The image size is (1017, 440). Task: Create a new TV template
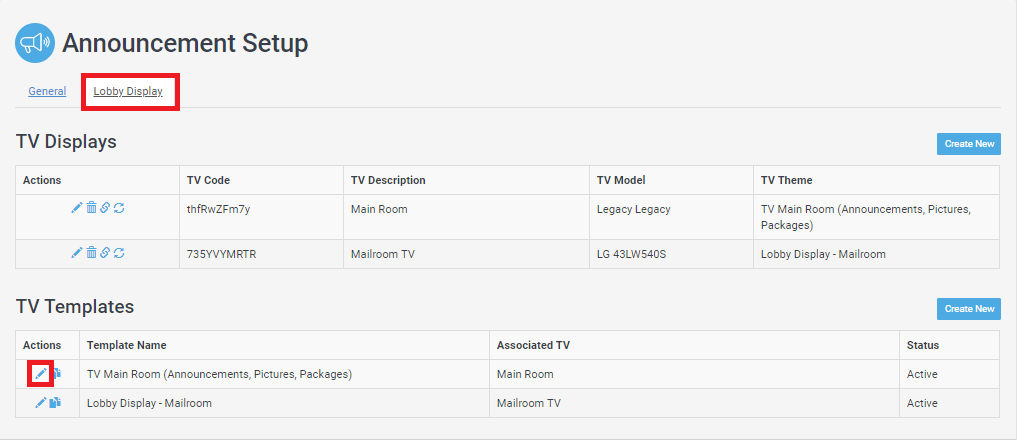(969, 309)
